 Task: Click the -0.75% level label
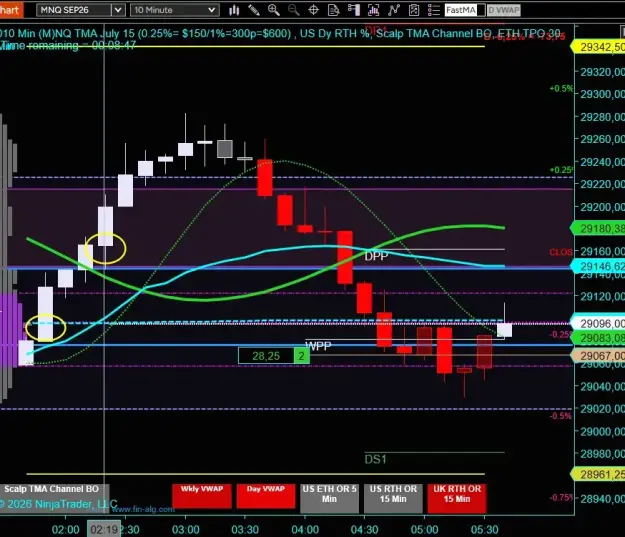tap(561, 497)
